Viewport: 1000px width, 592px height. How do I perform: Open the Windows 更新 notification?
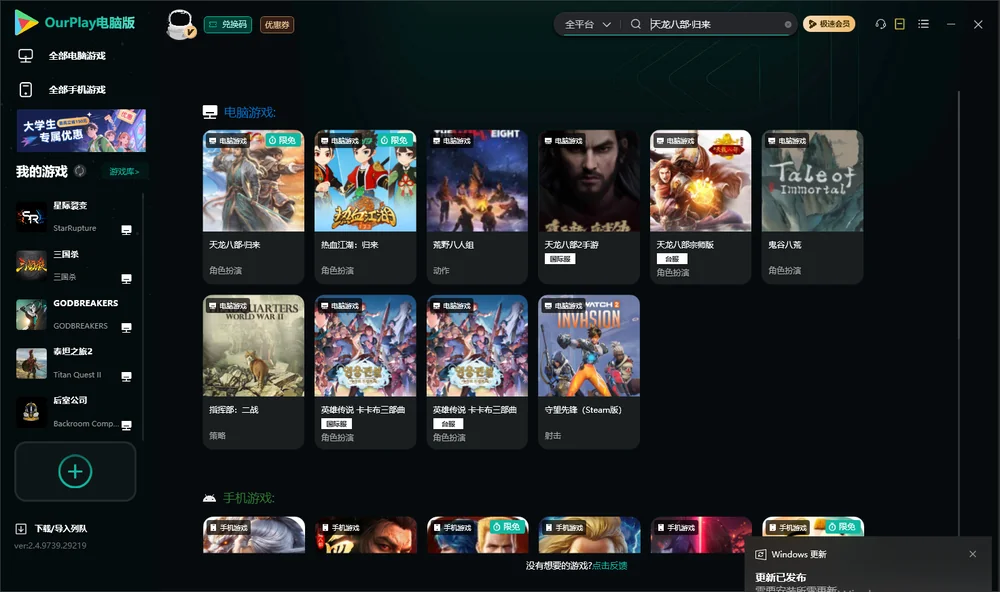pyautogui.click(x=867, y=566)
